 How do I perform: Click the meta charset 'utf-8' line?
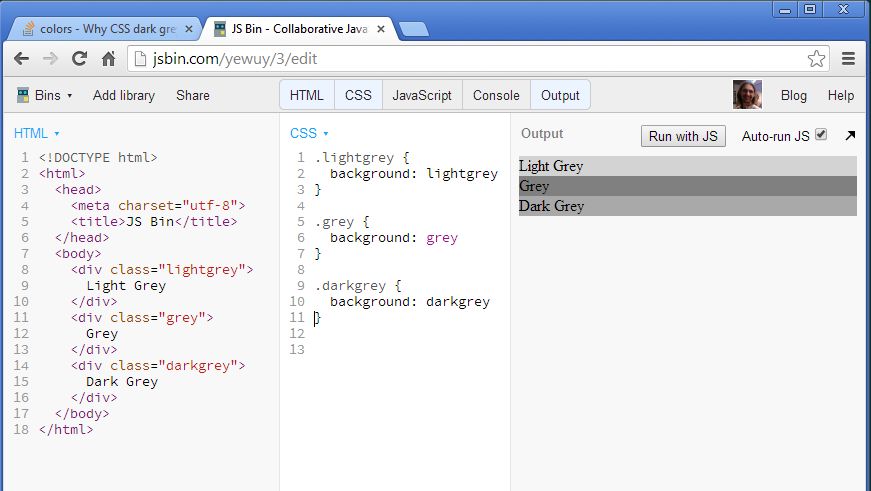tap(158, 206)
